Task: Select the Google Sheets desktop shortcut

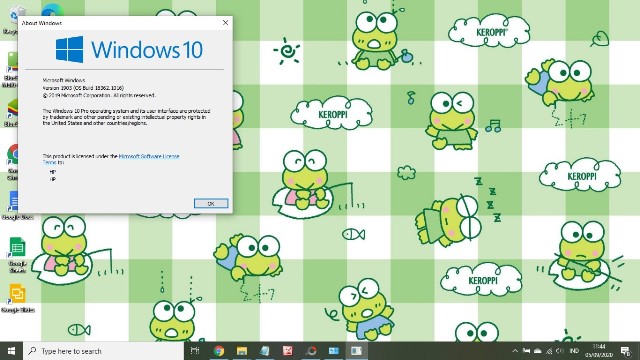Action: pyautogui.click(x=17, y=255)
